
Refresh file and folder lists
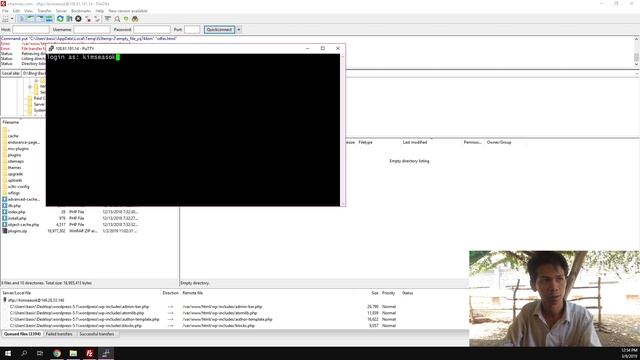pos(60,19)
